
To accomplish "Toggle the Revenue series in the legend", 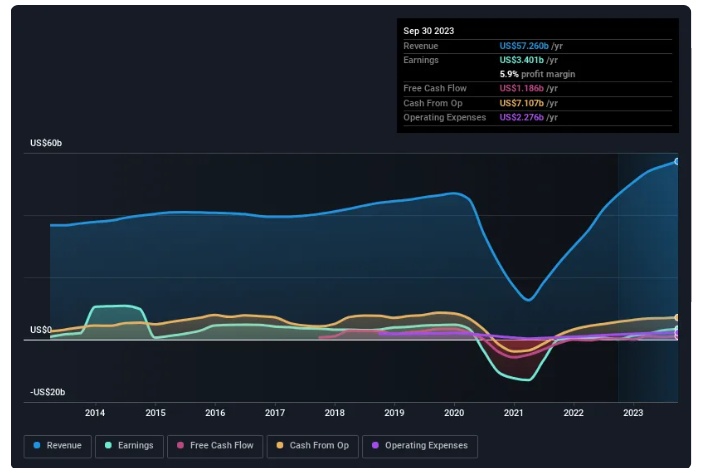I will tap(58, 445).
